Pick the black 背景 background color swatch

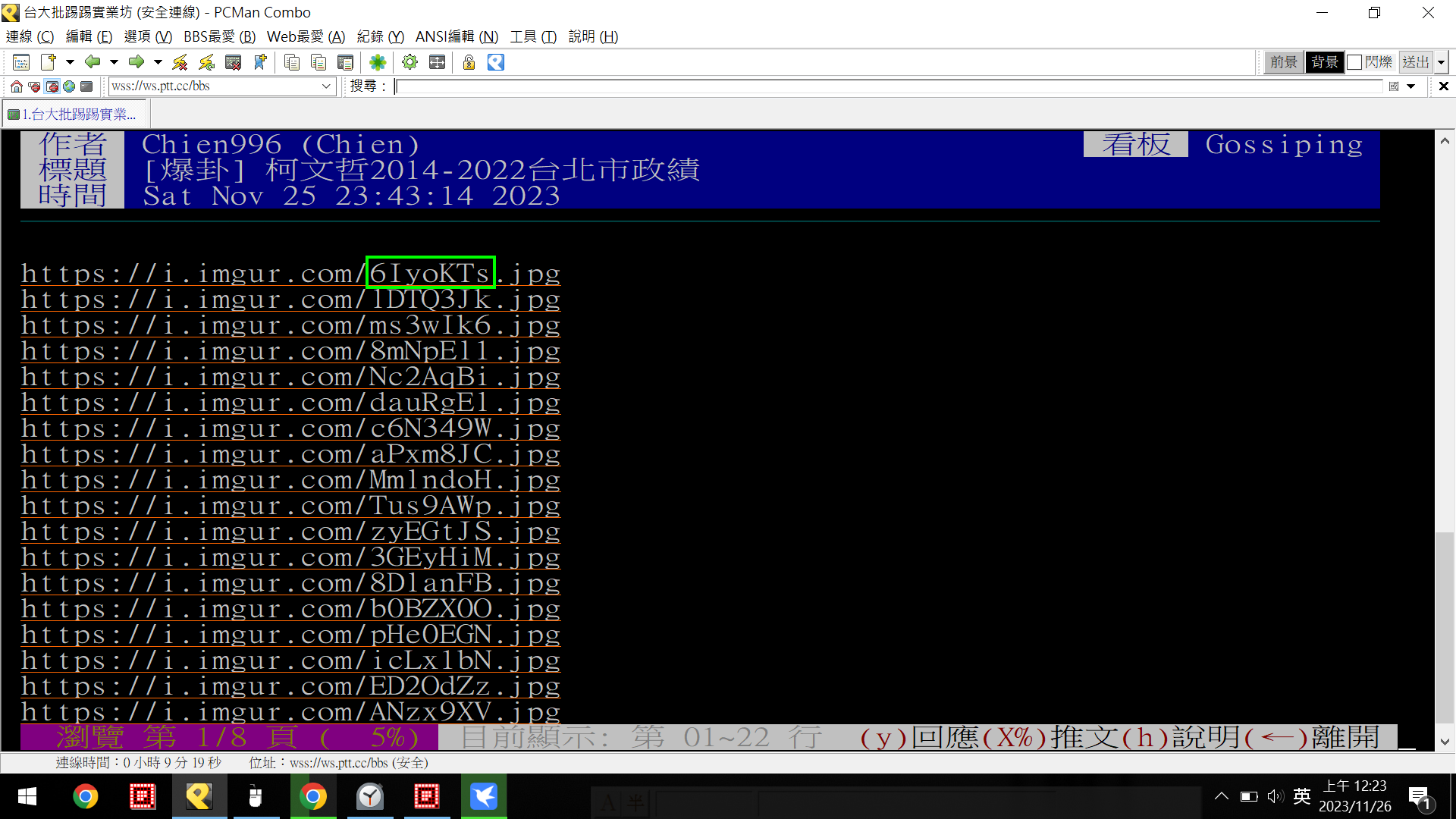coord(1324,62)
